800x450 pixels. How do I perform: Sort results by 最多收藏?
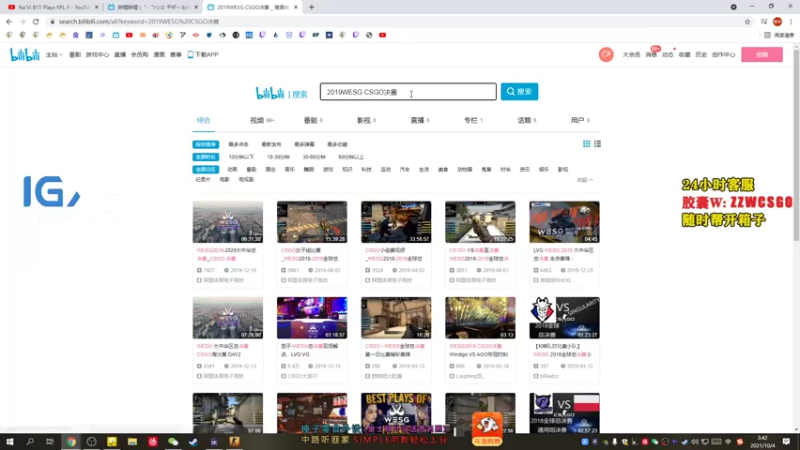click(x=337, y=144)
